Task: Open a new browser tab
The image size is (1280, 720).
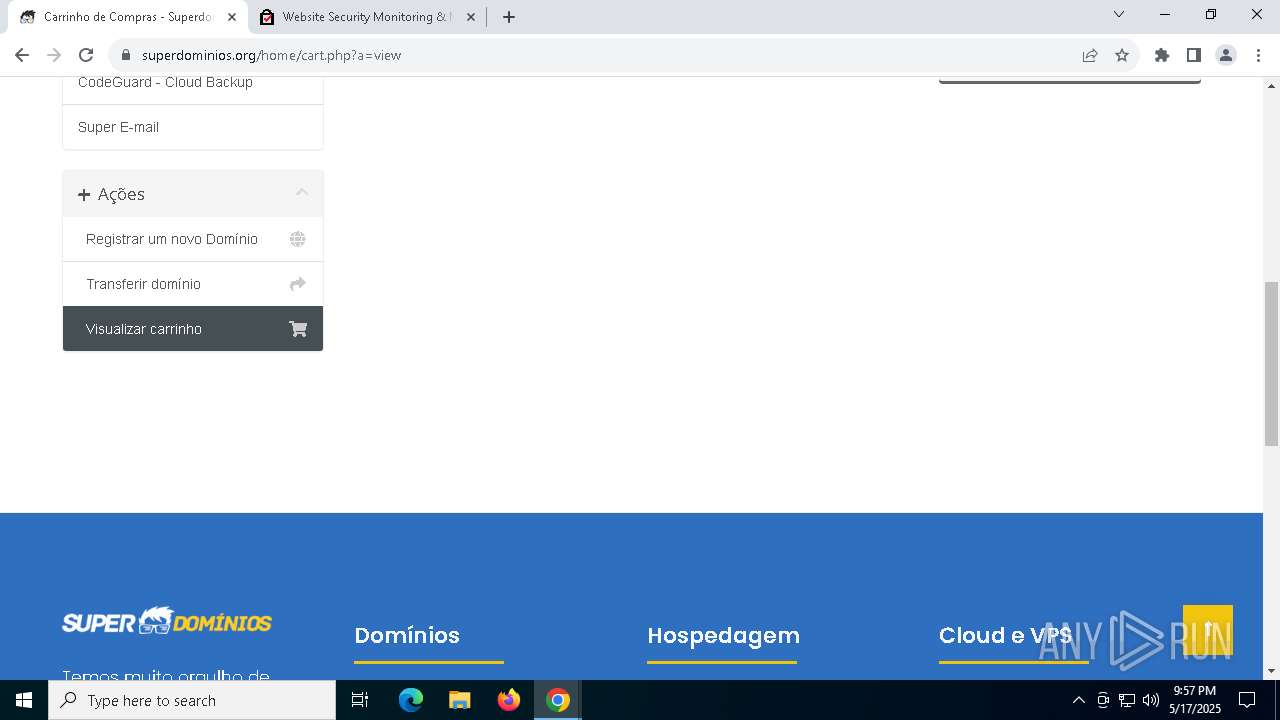Action: pyautogui.click(x=509, y=17)
